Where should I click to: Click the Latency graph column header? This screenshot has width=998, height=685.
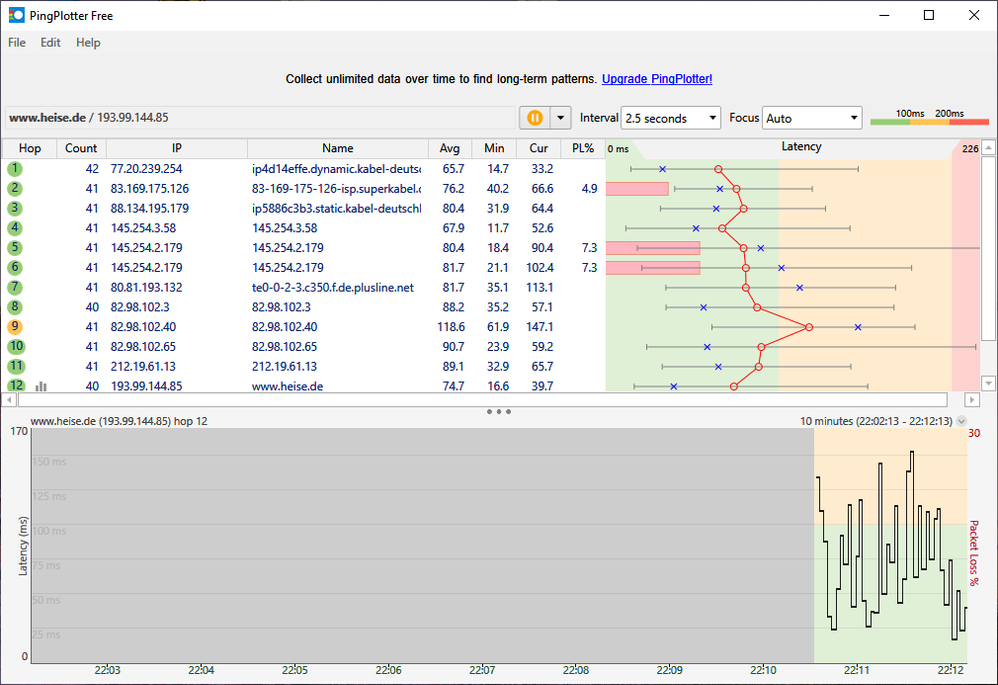point(801,147)
